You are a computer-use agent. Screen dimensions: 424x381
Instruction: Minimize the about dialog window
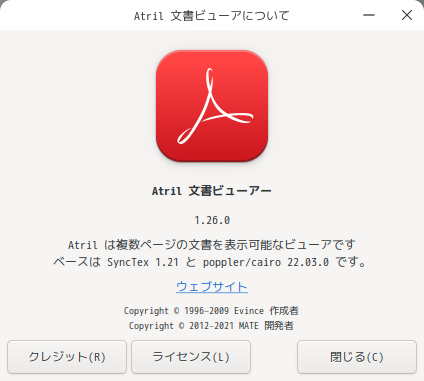(369, 15)
